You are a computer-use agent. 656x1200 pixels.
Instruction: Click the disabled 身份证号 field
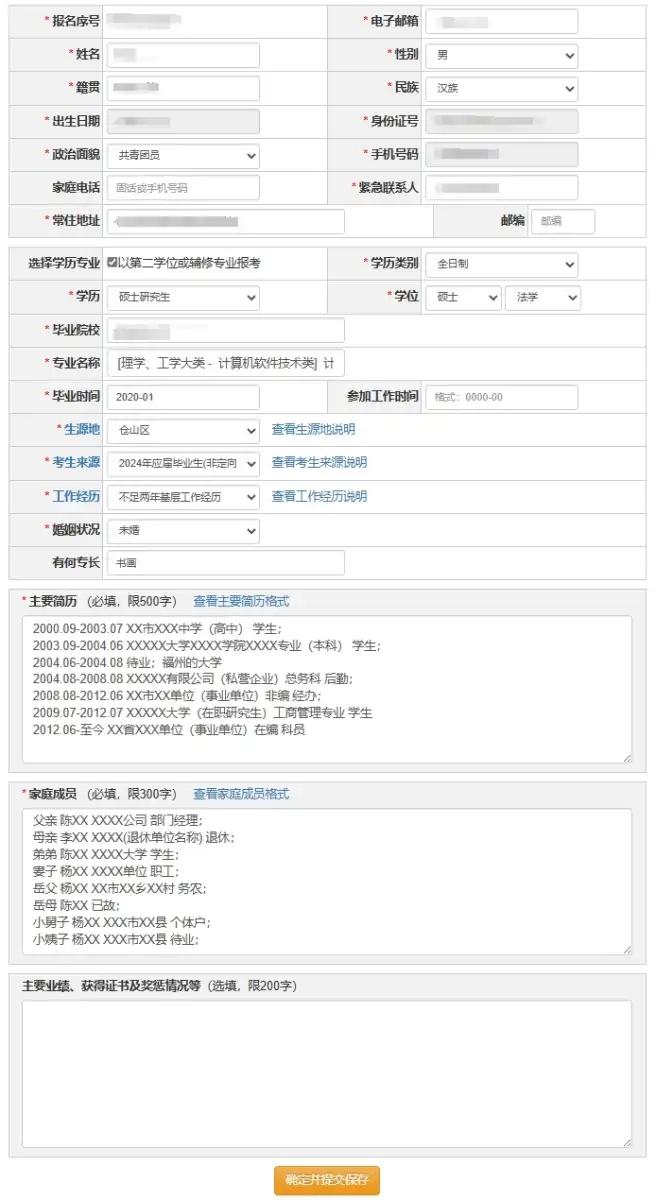coord(501,121)
